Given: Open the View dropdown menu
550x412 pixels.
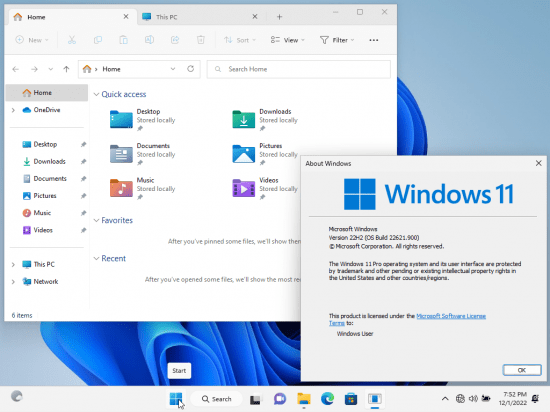Looking at the screenshot, I should point(287,40).
